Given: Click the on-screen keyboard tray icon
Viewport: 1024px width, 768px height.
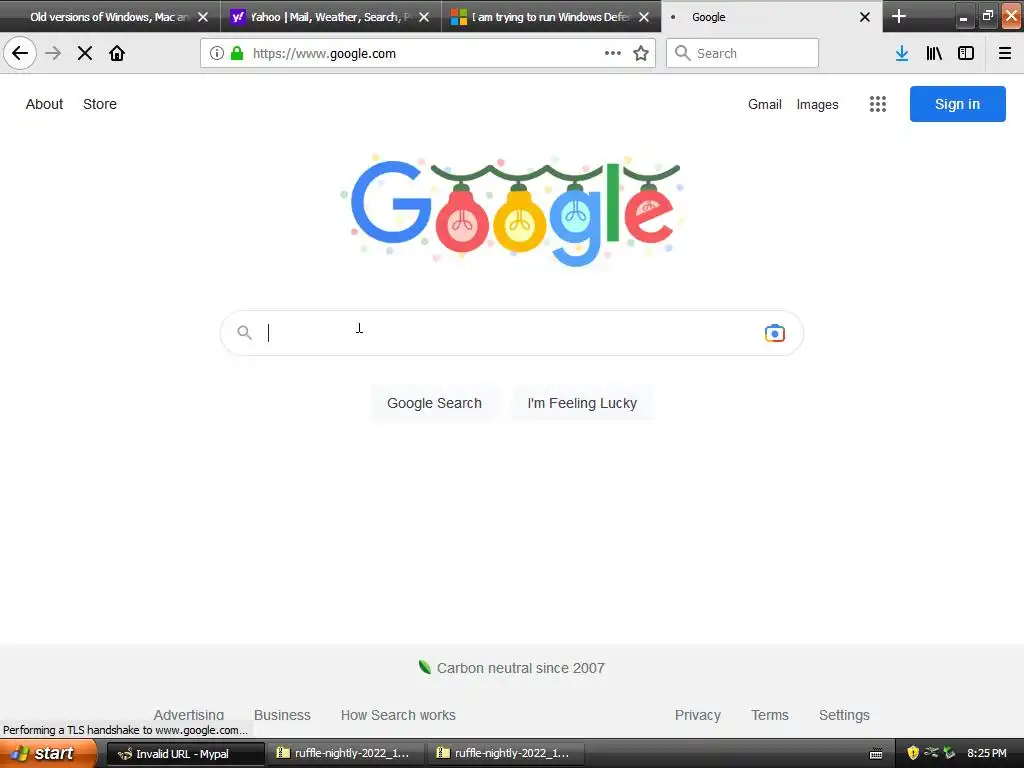Looking at the screenshot, I should [876, 754].
